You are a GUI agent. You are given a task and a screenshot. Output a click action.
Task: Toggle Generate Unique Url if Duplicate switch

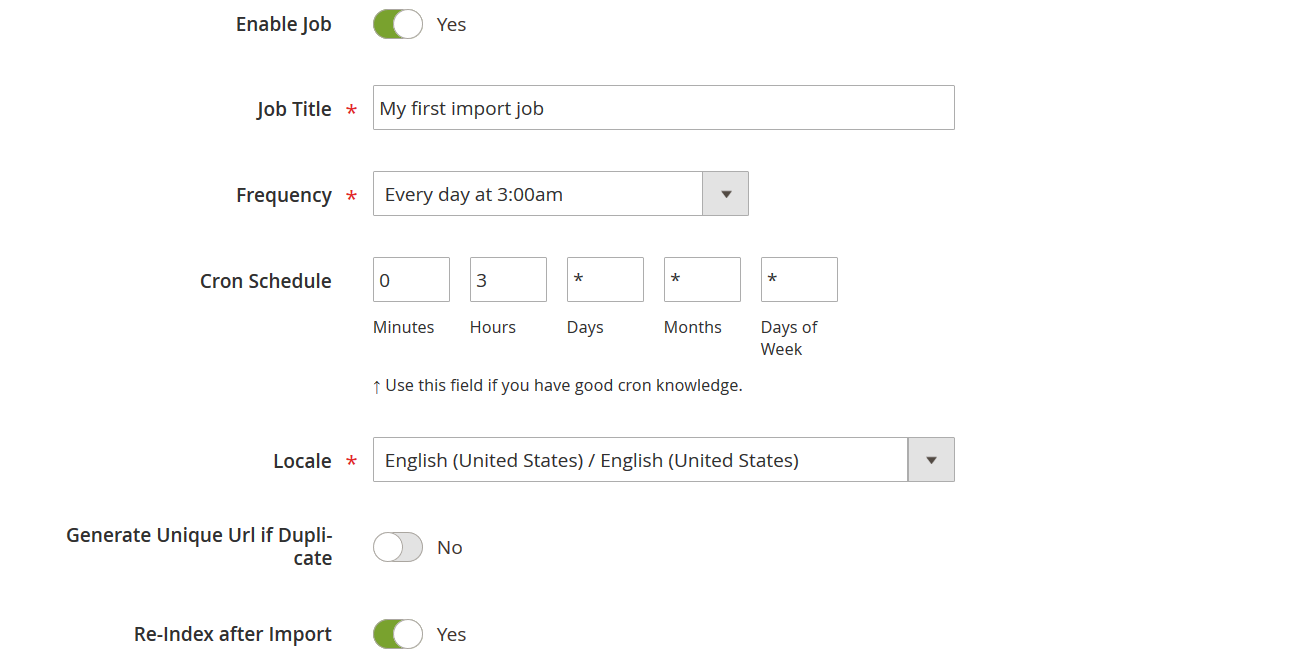click(x=398, y=547)
